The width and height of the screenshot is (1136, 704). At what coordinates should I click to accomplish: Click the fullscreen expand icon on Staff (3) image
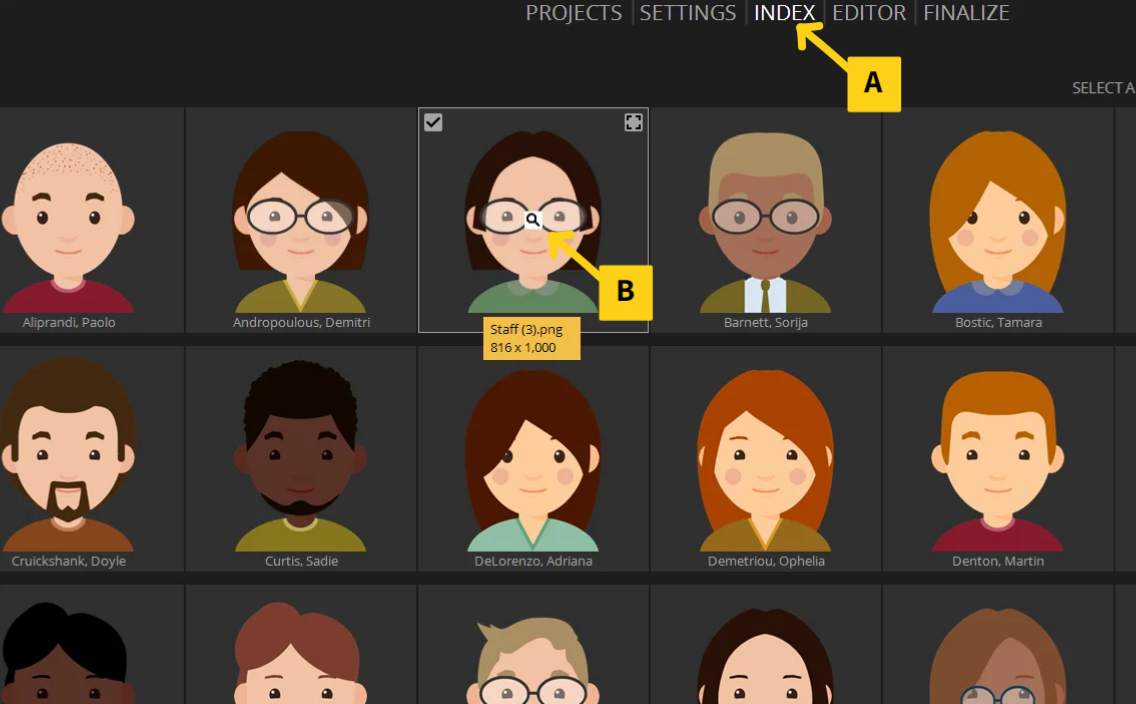point(633,122)
